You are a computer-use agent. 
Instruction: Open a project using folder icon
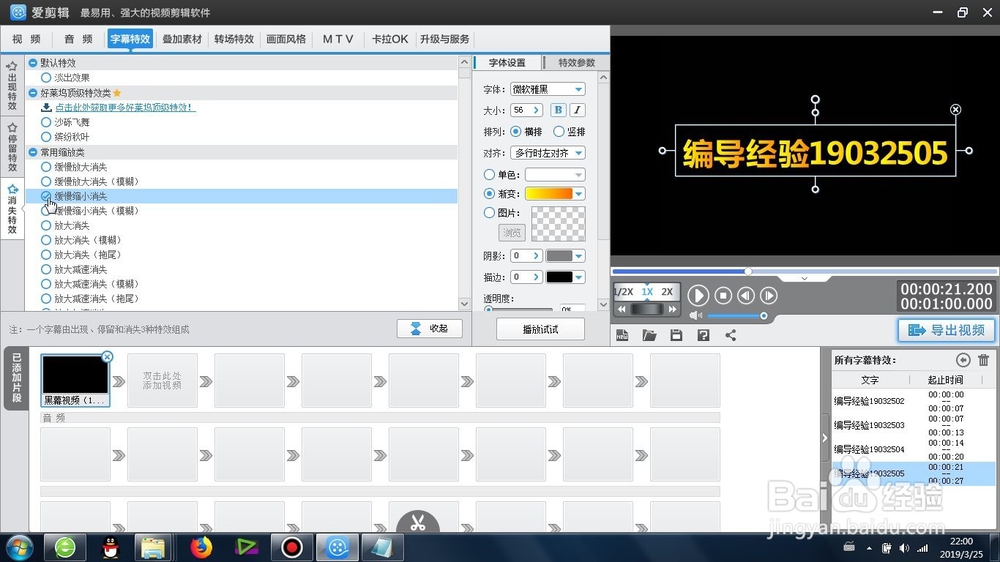[x=649, y=336]
